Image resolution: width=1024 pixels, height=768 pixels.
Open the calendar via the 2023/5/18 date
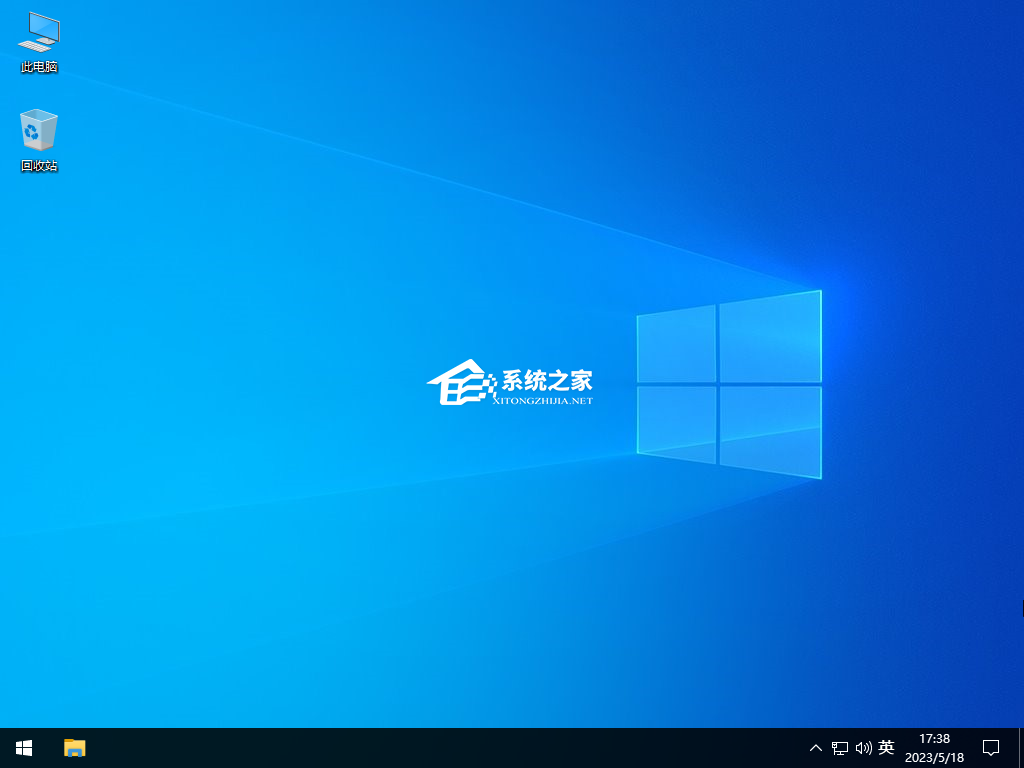[934, 757]
